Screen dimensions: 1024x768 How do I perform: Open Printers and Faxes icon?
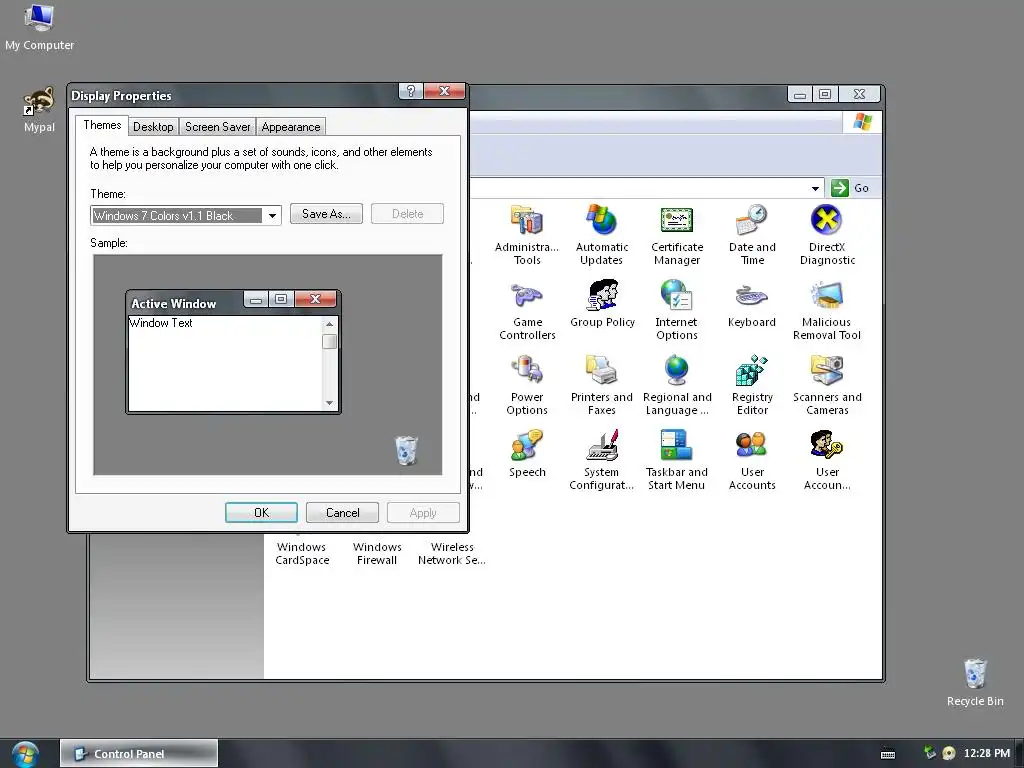coord(601,385)
